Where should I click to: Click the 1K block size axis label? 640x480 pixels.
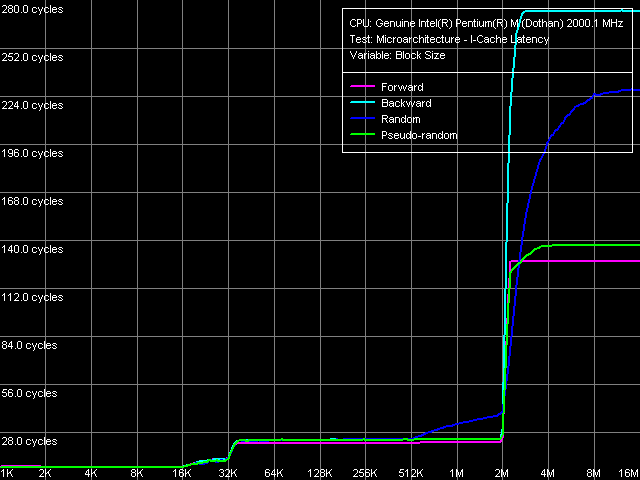[7, 472]
